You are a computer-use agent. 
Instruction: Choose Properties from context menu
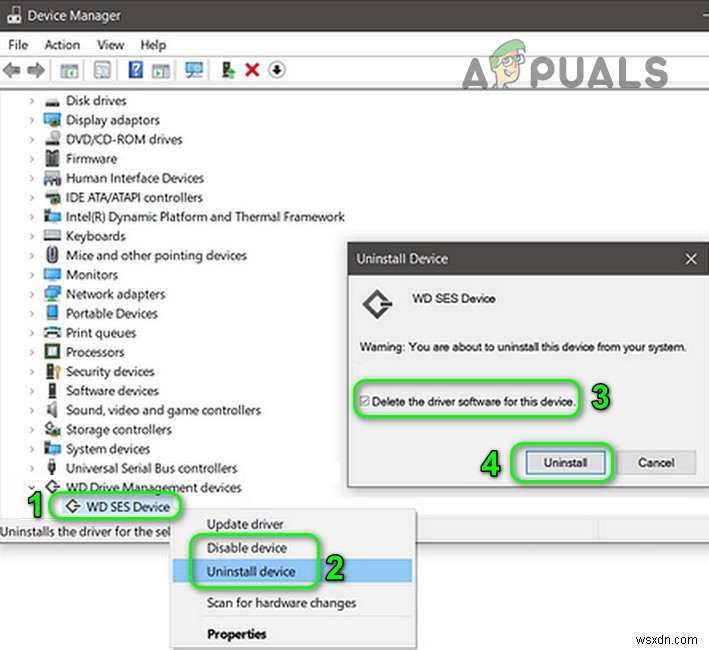tap(293, 634)
